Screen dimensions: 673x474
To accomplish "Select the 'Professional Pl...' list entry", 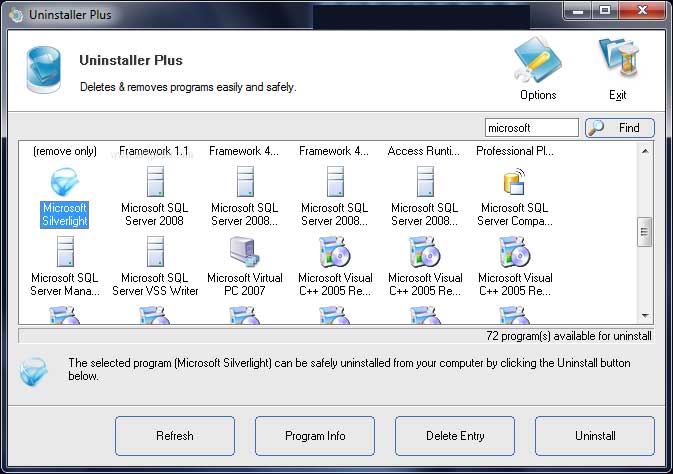I will click(x=515, y=151).
